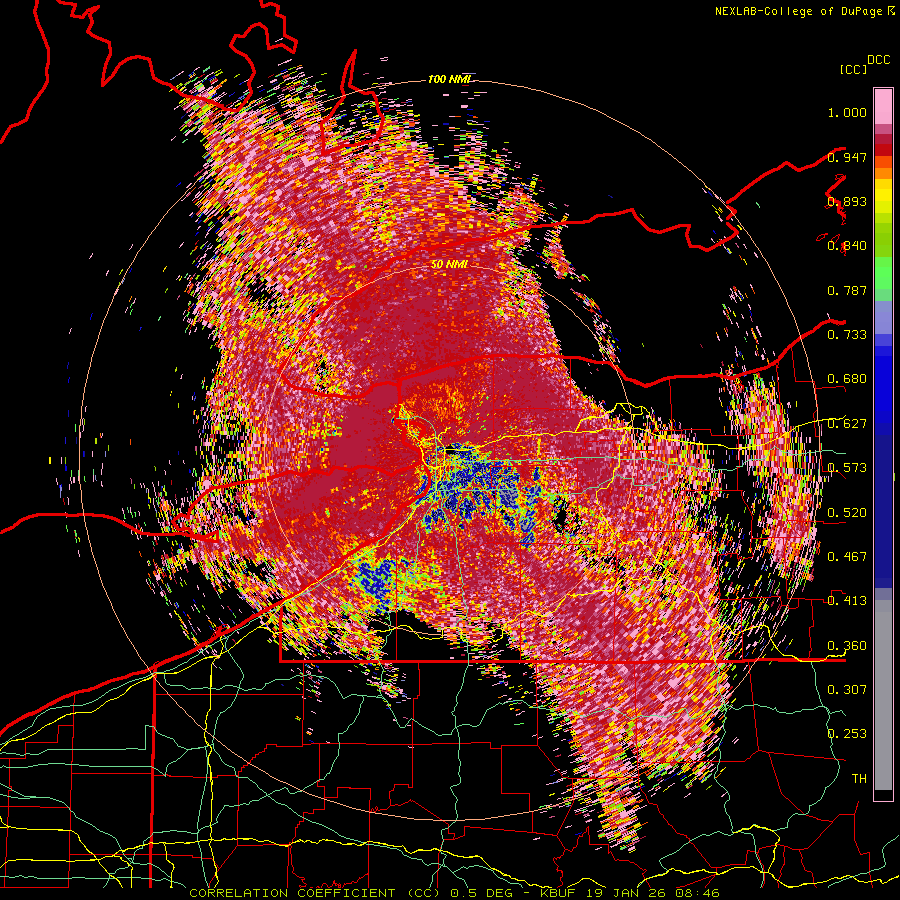Screen dimensions: 900x900
Task: Pick the large gray color scale segment
Action: (x=883, y=695)
